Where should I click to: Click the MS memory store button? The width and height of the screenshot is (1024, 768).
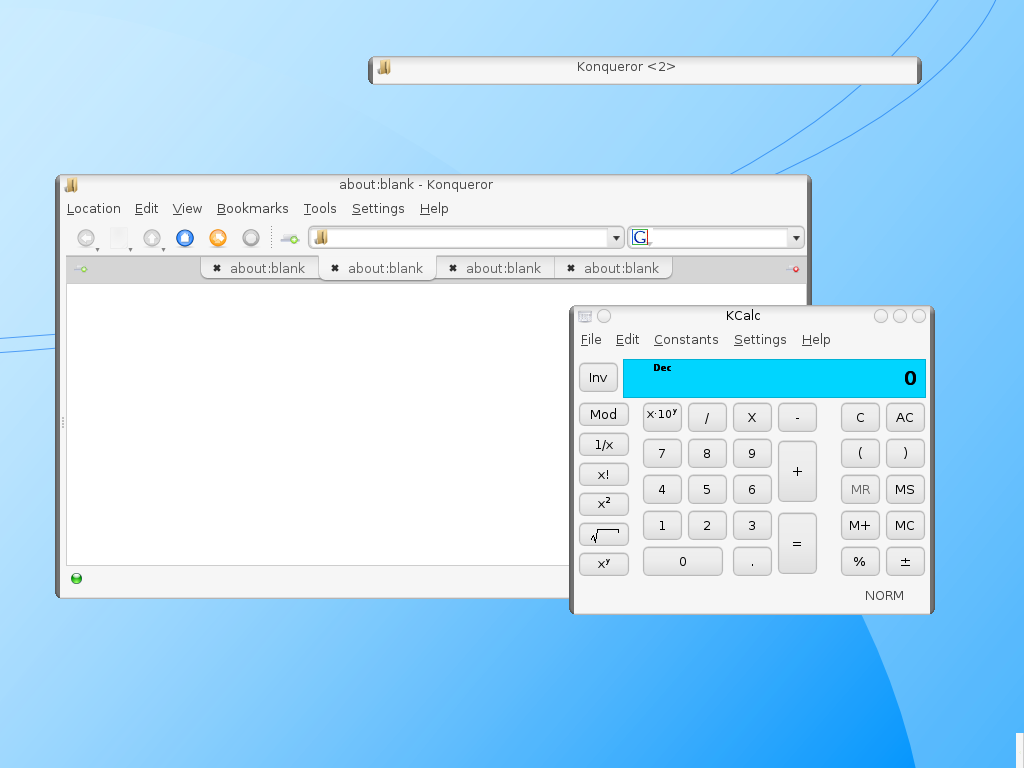[905, 490]
